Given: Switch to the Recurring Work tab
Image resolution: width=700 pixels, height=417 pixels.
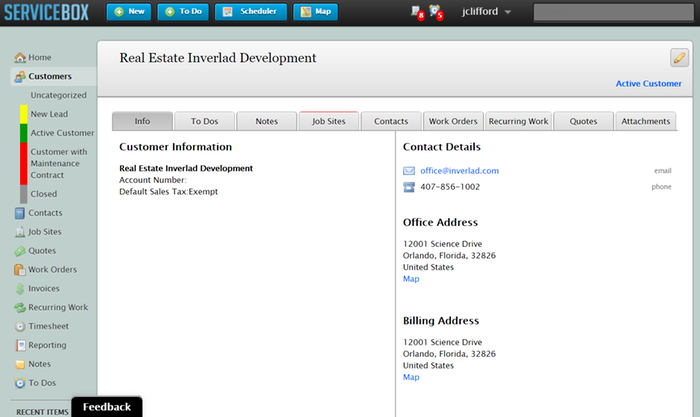Looking at the screenshot, I should [x=518, y=121].
